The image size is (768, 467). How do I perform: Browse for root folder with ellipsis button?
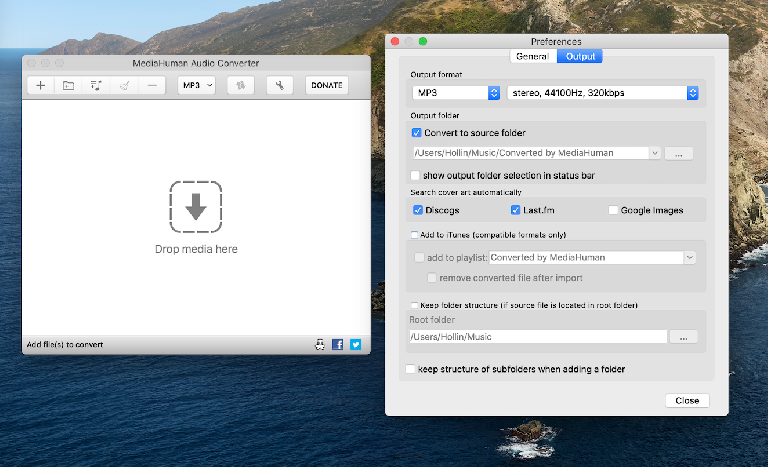[683, 337]
